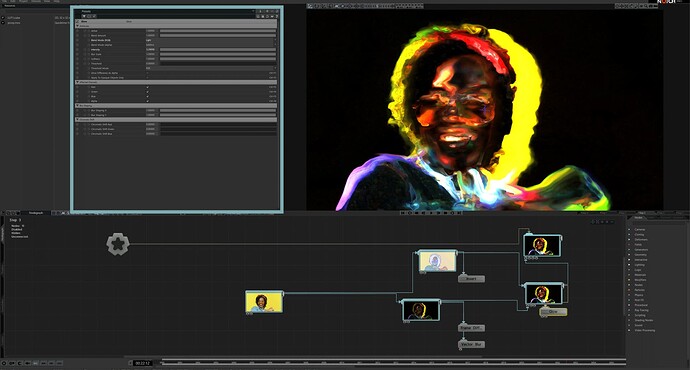Click the root node gear-star icon
Viewport: 690px width, 370px height.
(x=118, y=244)
